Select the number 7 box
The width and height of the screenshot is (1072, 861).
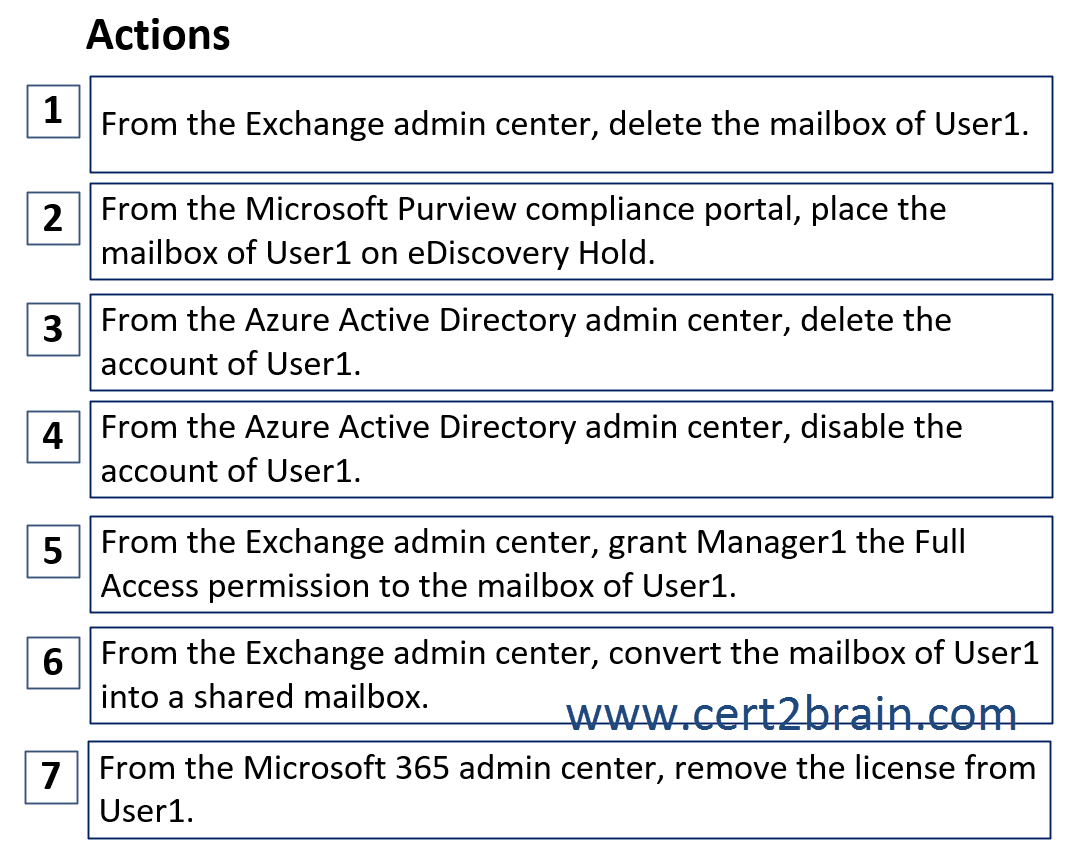coord(51,777)
